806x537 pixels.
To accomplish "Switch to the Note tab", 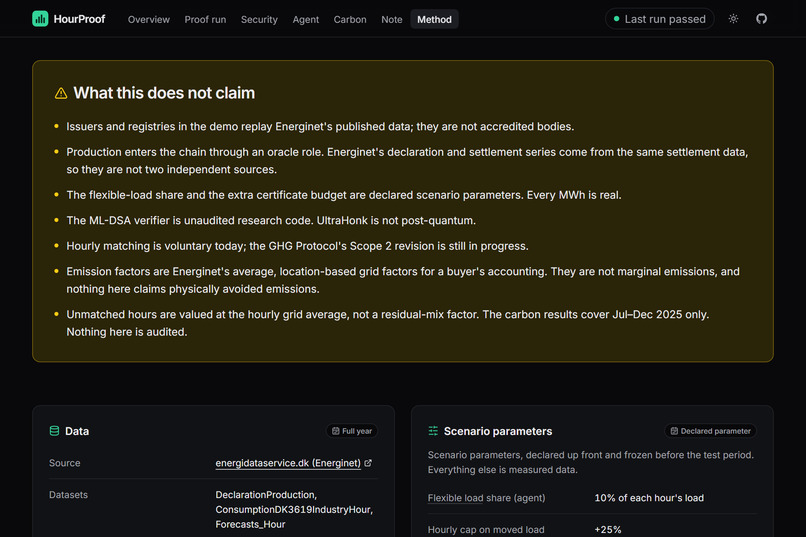I will [392, 20].
